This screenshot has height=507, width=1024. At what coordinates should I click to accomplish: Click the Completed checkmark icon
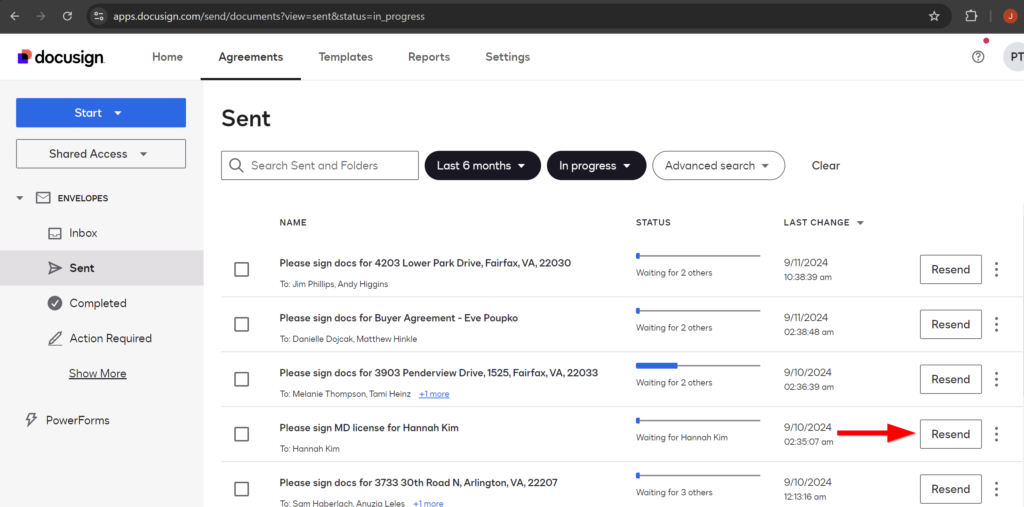(x=55, y=303)
